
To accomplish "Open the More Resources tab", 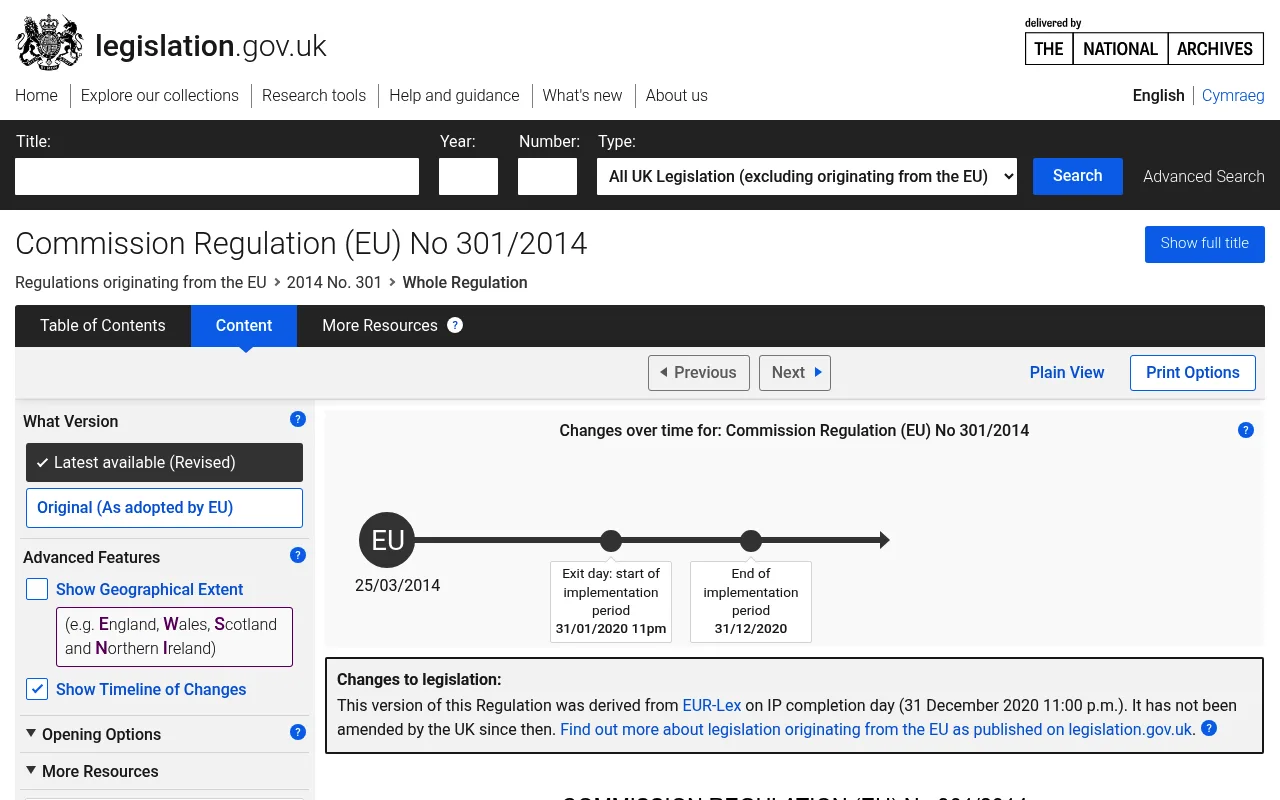I will (x=380, y=326).
